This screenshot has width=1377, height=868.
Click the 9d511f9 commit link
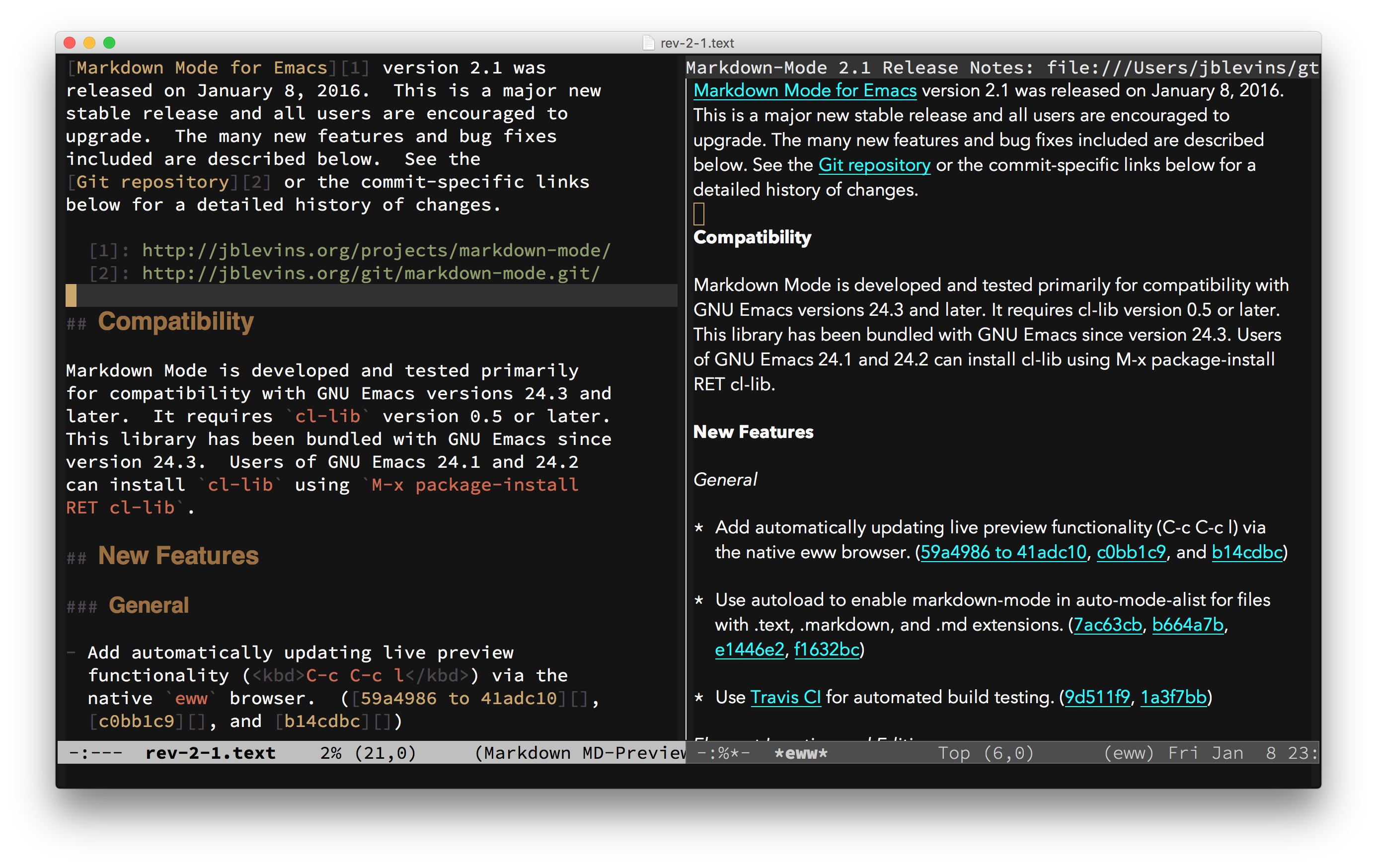coord(1097,697)
